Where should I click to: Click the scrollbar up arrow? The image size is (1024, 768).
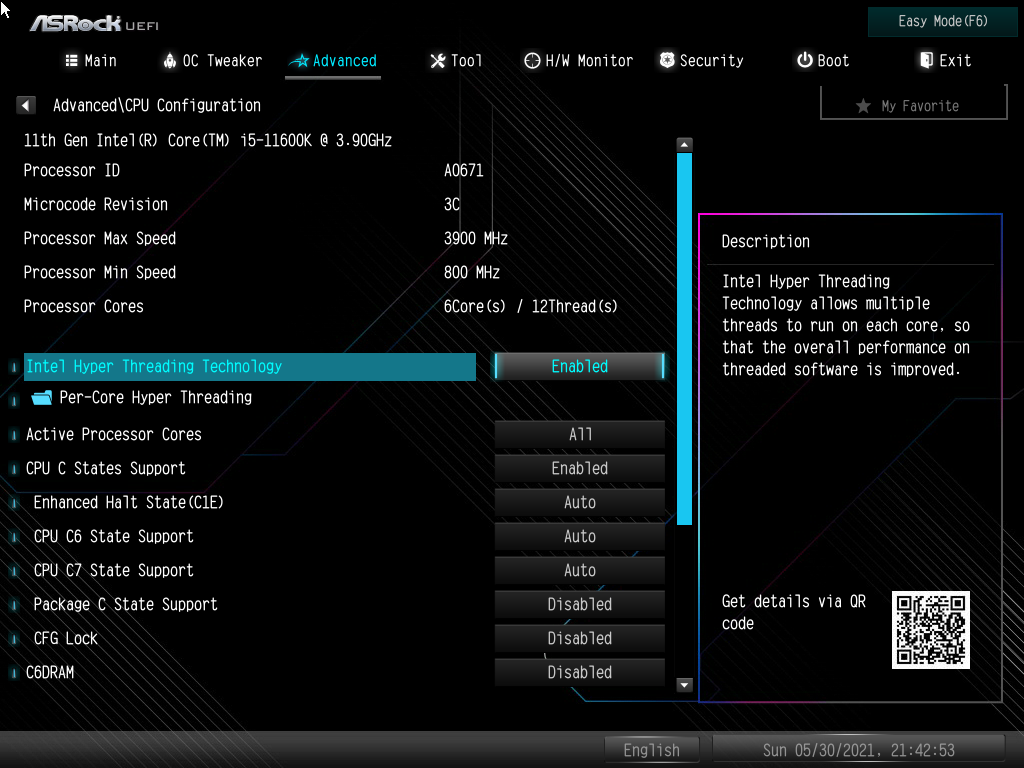[x=684, y=144]
